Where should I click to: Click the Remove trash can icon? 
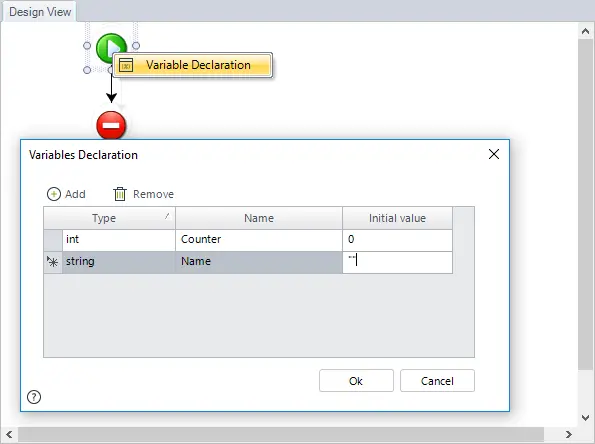pyautogui.click(x=120, y=194)
